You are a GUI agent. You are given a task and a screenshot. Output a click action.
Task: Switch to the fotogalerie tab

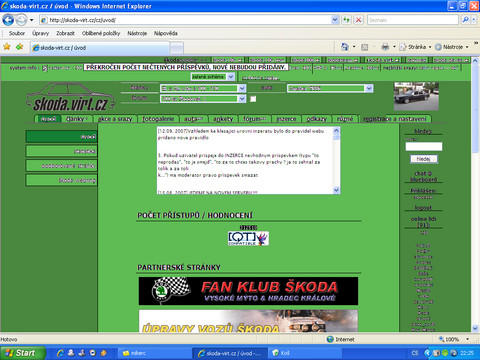tap(158, 119)
